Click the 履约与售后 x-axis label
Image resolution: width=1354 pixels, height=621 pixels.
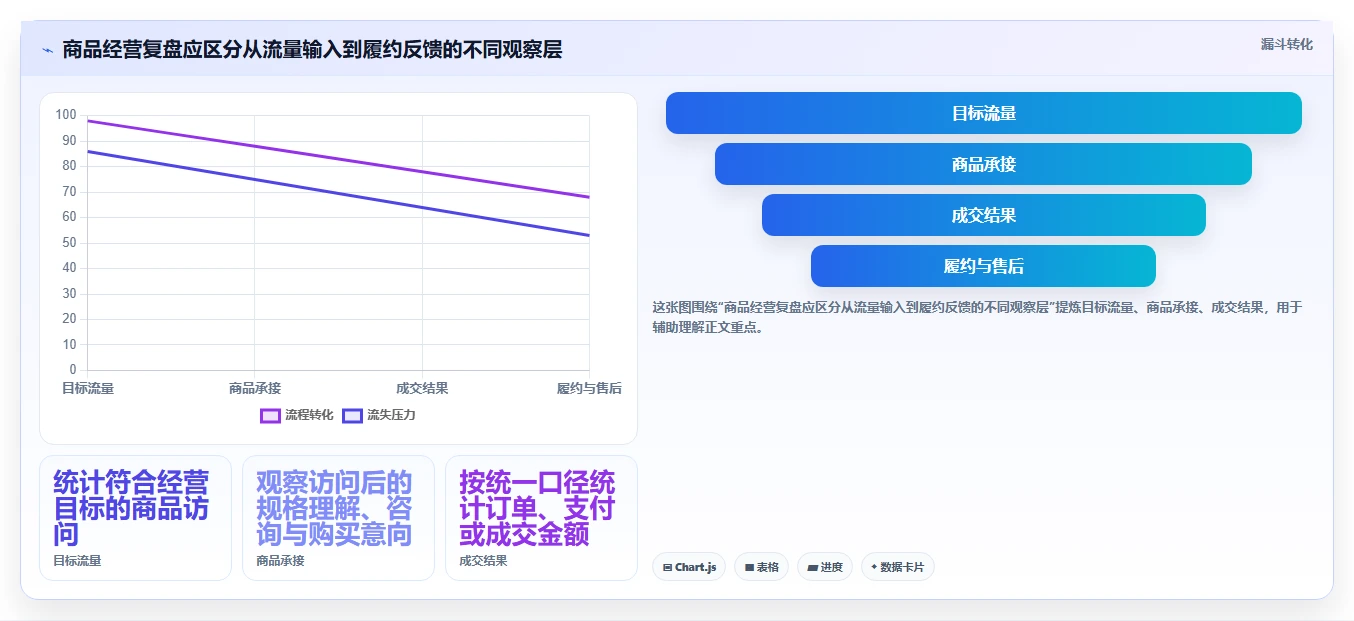click(589, 388)
